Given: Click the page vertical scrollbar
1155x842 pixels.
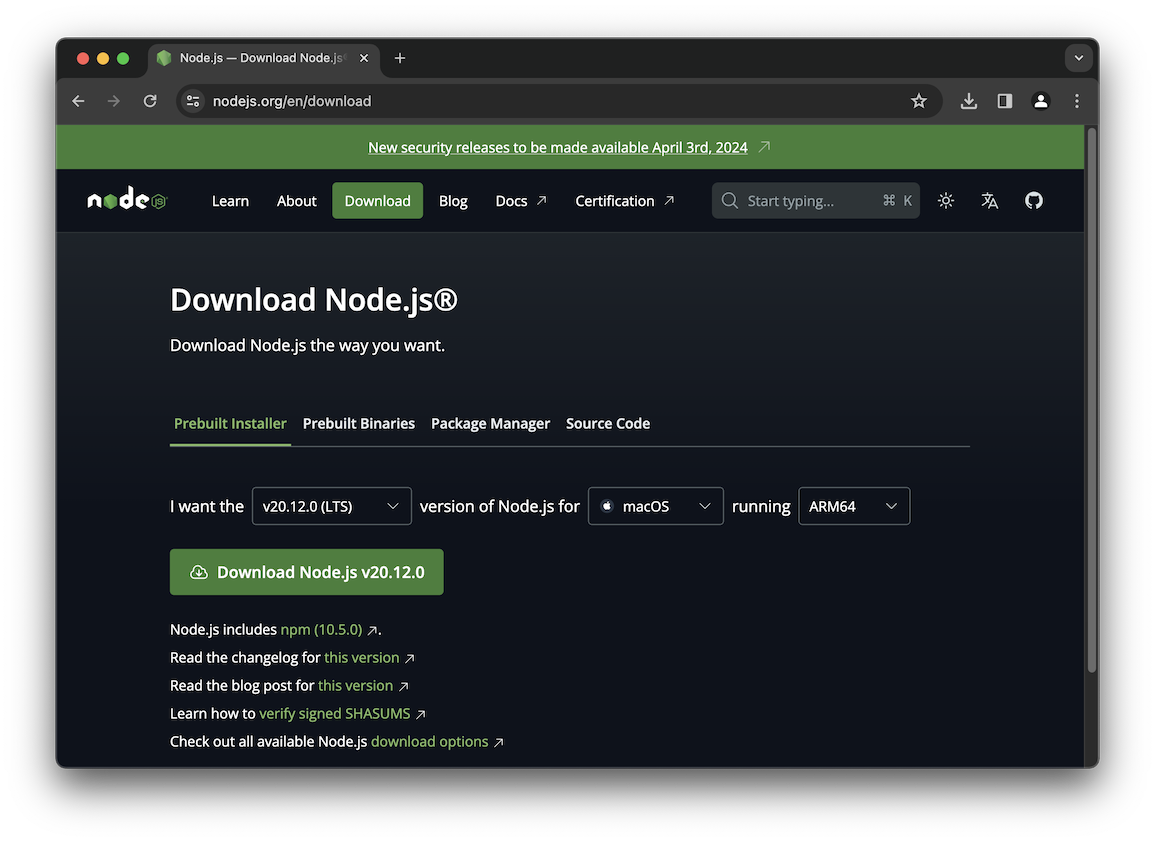Looking at the screenshot, I should click(1092, 401).
